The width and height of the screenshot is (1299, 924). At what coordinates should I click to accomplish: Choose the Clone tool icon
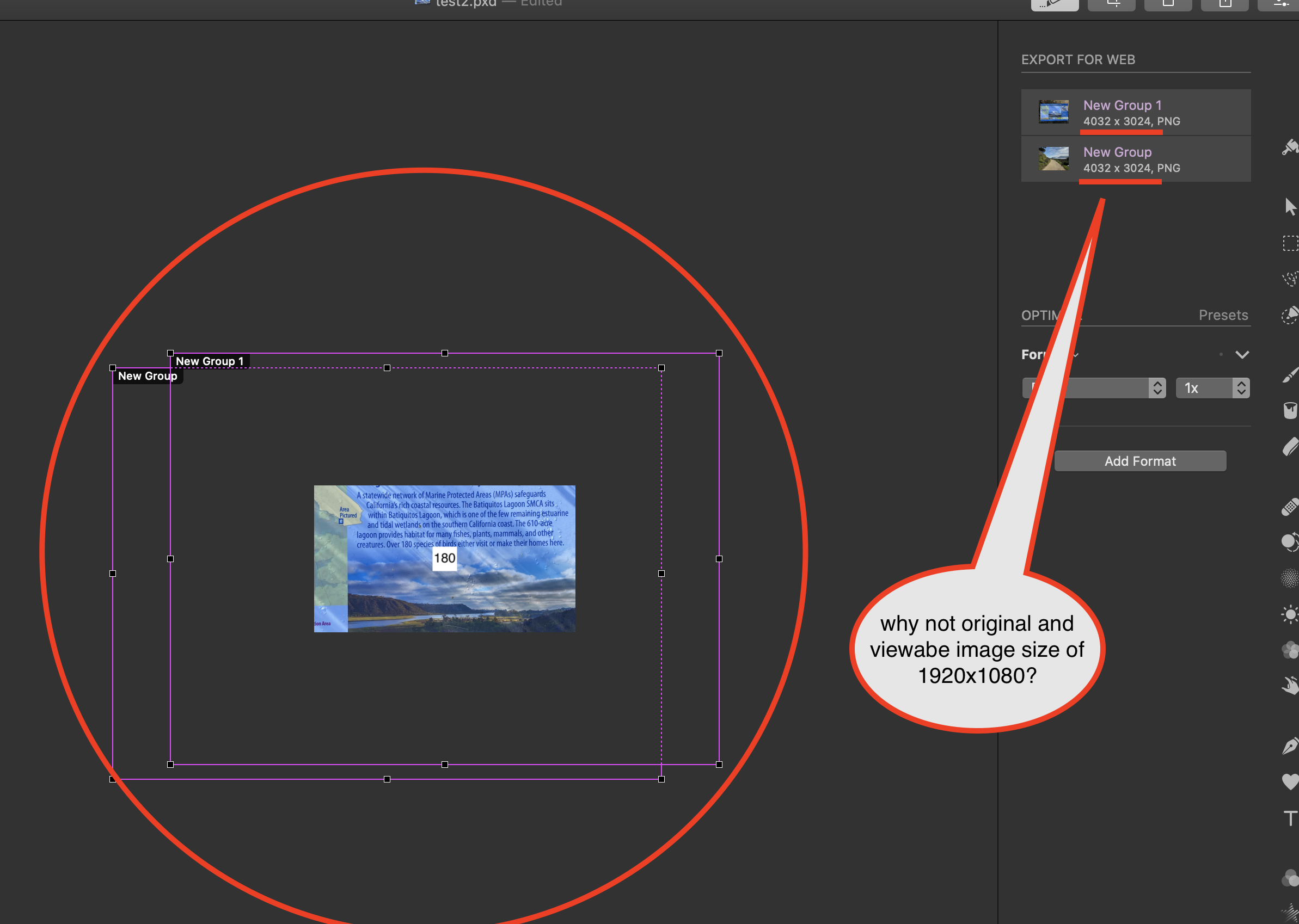coord(1290,542)
